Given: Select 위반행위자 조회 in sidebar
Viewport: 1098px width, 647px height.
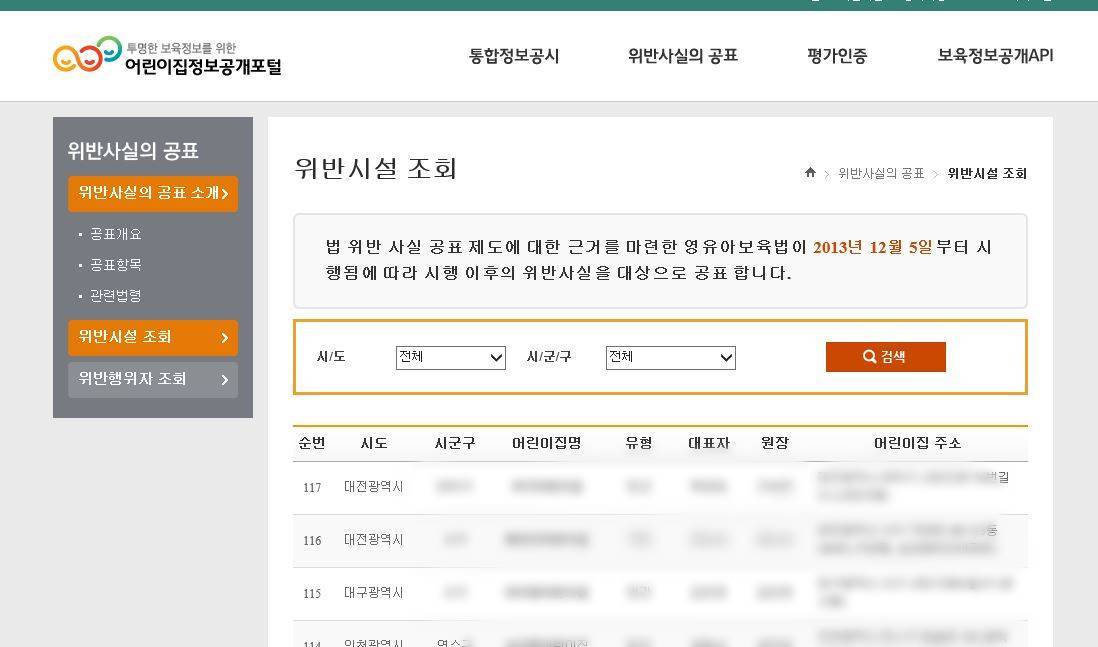Looking at the screenshot, I should point(153,380).
